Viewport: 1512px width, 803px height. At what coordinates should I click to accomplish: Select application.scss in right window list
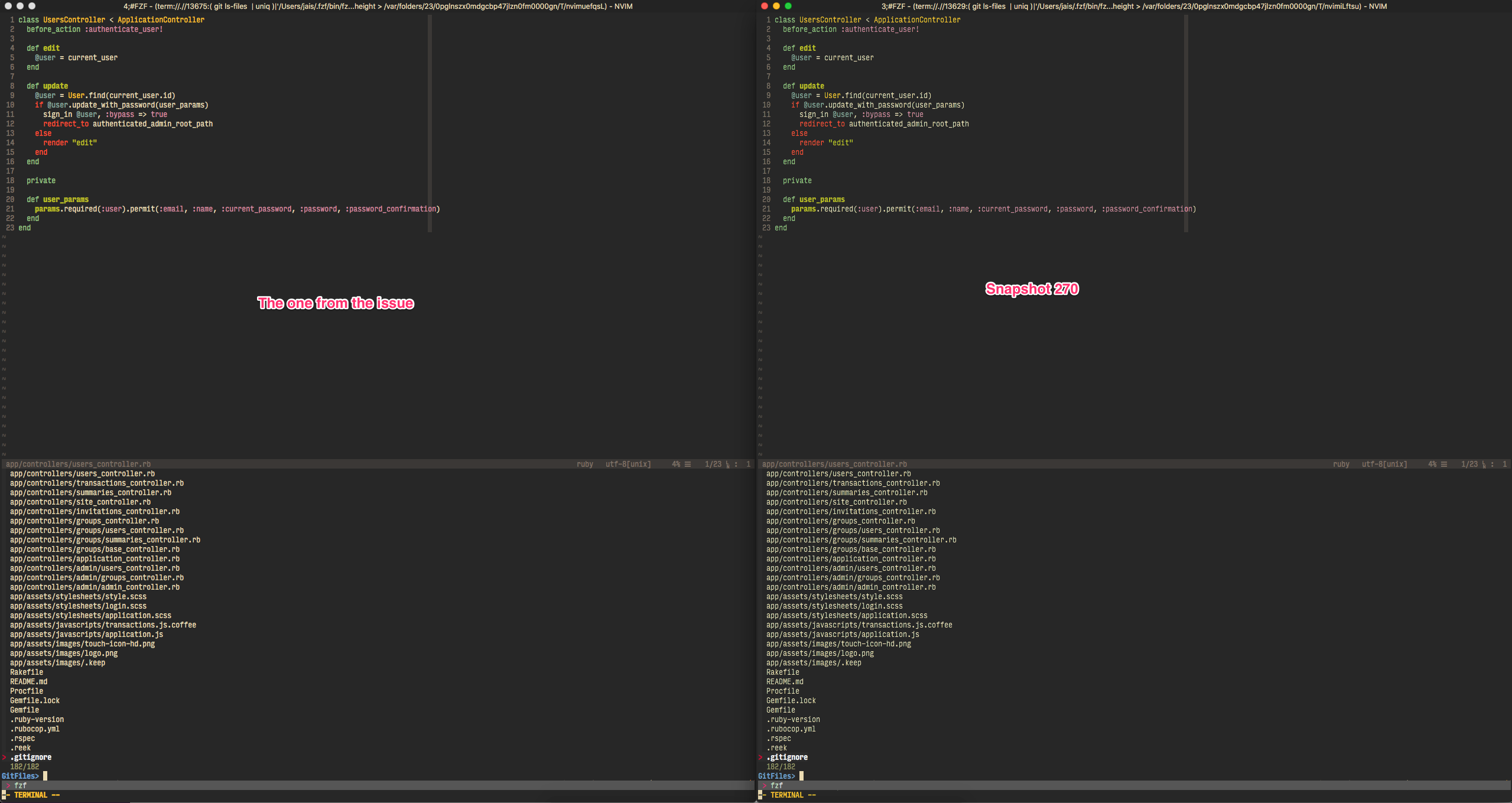[x=847, y=615]
